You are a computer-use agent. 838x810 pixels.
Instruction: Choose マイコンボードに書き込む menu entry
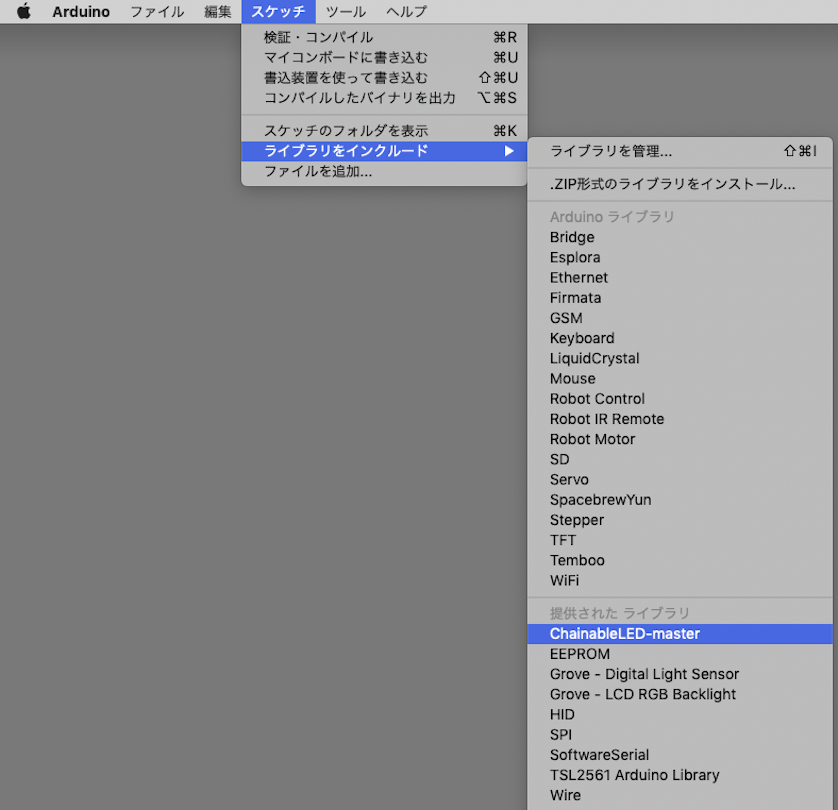(345, 57)
